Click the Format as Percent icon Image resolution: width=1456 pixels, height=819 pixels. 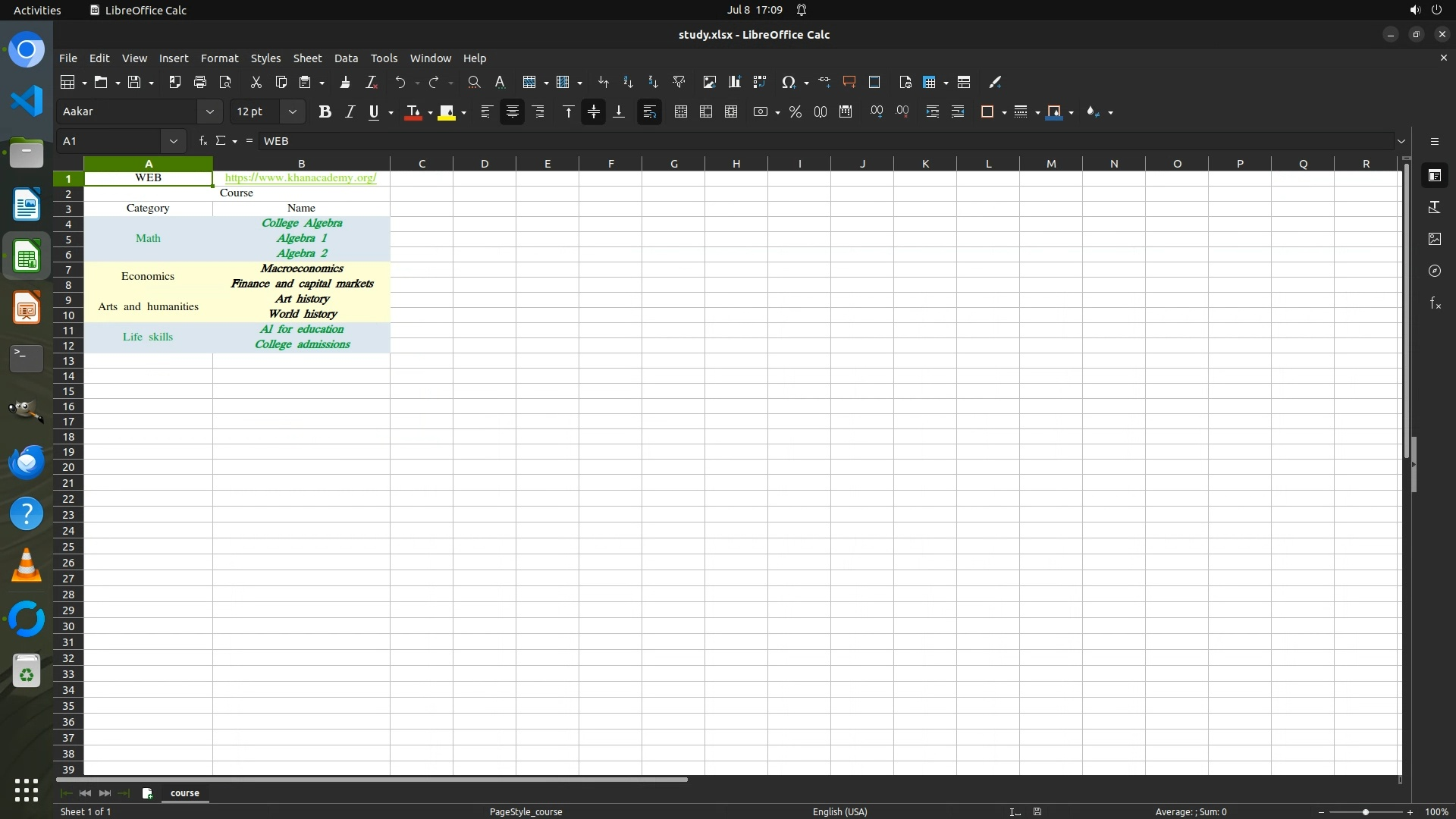tap(795, 112)
